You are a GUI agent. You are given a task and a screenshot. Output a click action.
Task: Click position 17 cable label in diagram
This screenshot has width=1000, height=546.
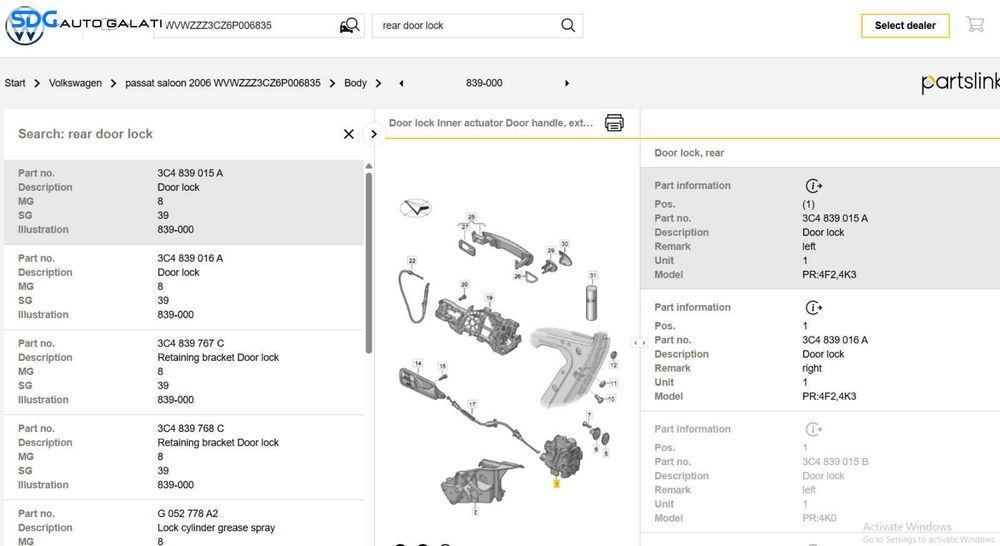(472, 404)
